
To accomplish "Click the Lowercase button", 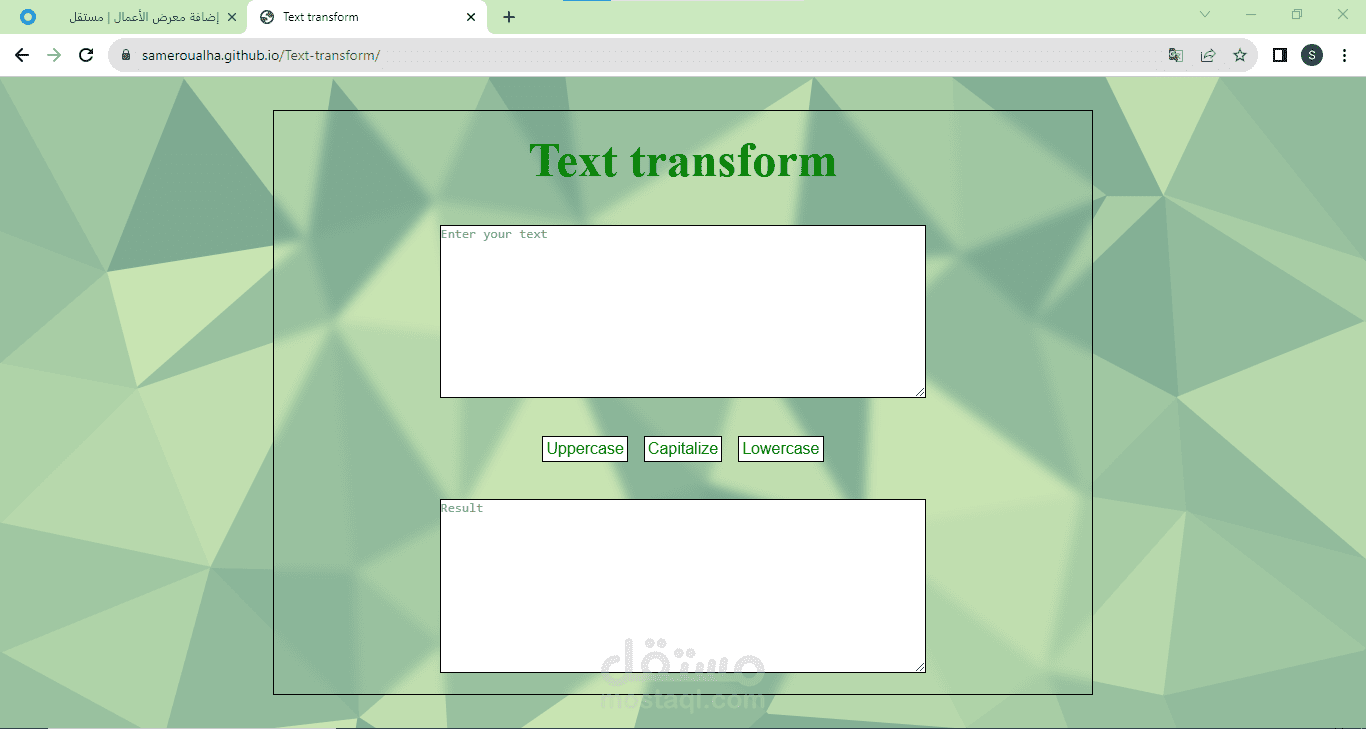I will coord(781,449).
